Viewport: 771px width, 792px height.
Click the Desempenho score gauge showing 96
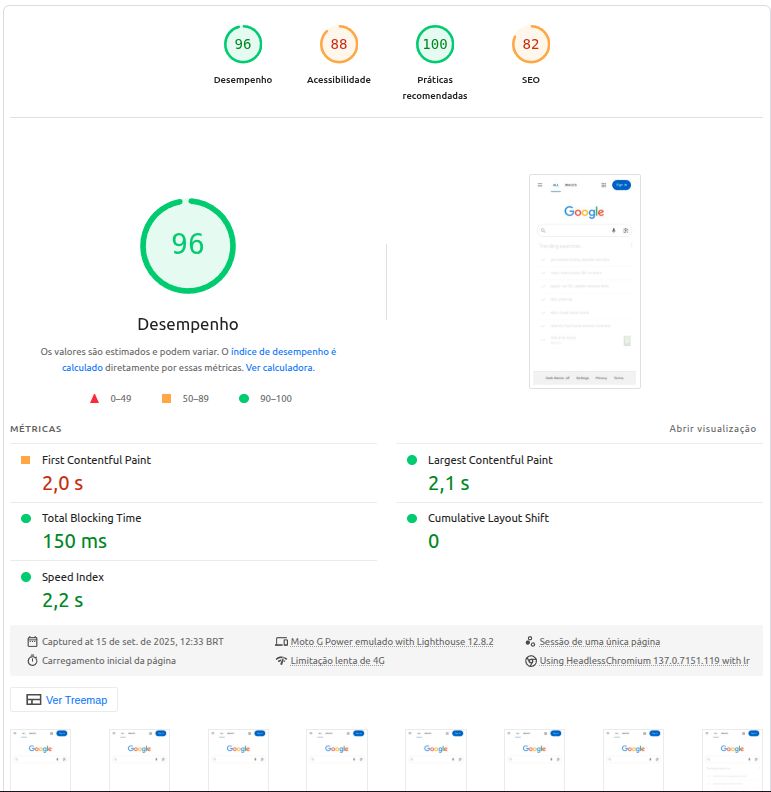tap(243, 44)
